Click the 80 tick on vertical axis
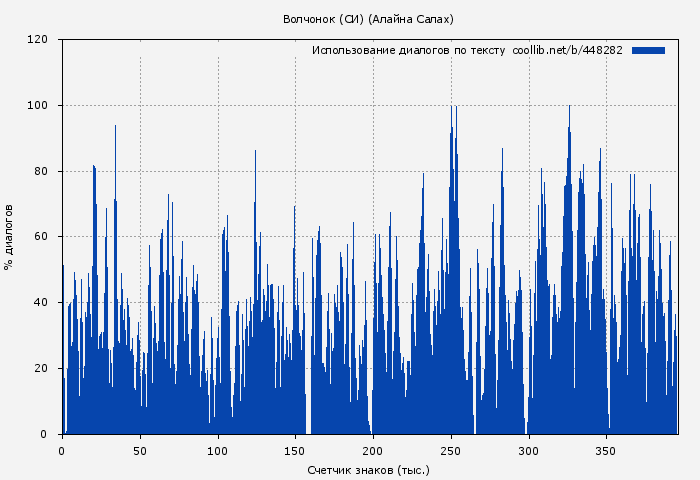Screen dimensions: 700x480 41,172
